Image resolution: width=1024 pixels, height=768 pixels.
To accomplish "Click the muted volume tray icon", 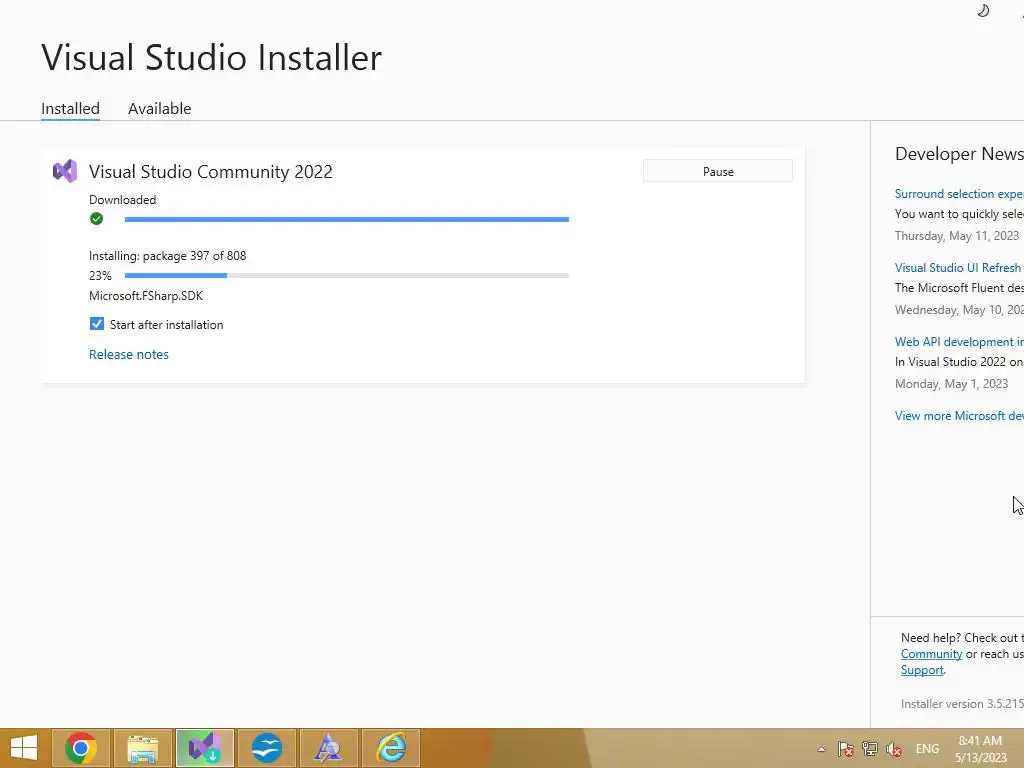I will pyautogui.click(x=894, y=749).
